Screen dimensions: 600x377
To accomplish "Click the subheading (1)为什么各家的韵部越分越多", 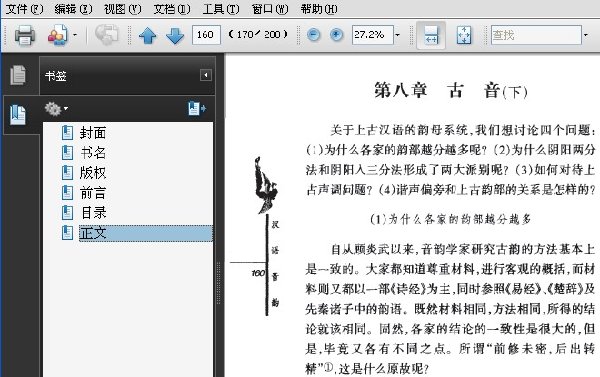I will pos(450,219).
